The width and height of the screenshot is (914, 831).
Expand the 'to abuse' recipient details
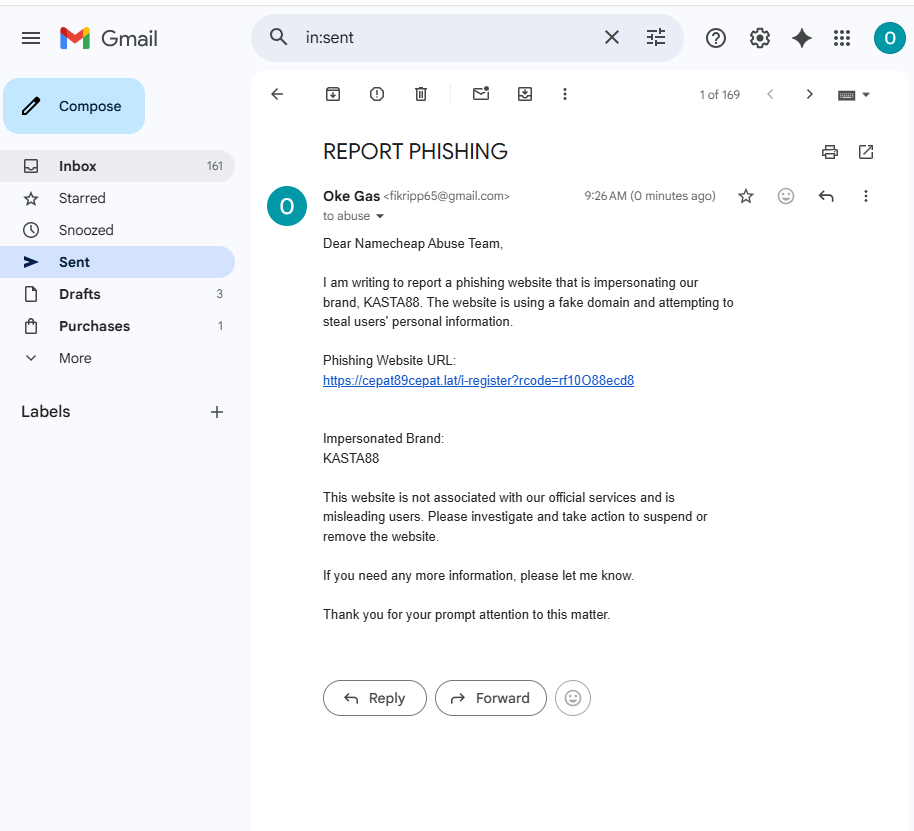click(380, 216)
